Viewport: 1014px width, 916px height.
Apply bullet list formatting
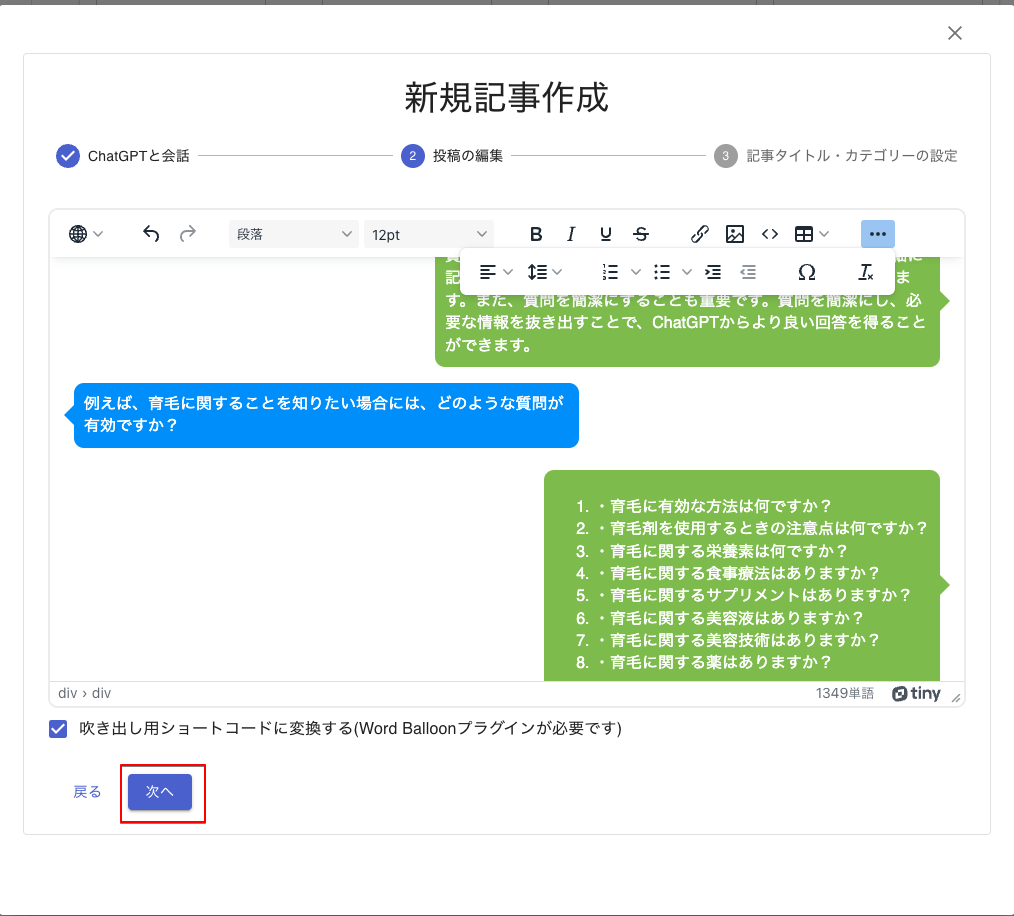(662, 272)
